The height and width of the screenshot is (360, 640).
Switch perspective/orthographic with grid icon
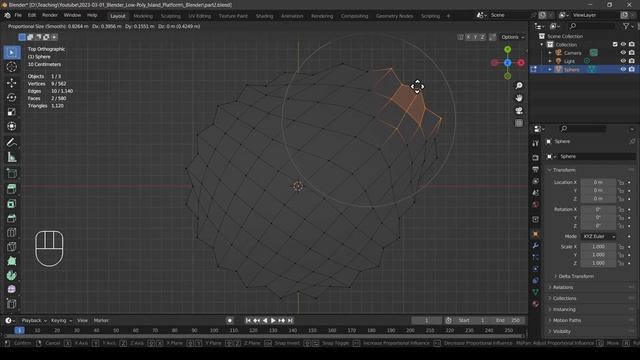click(x=519, y=123)
